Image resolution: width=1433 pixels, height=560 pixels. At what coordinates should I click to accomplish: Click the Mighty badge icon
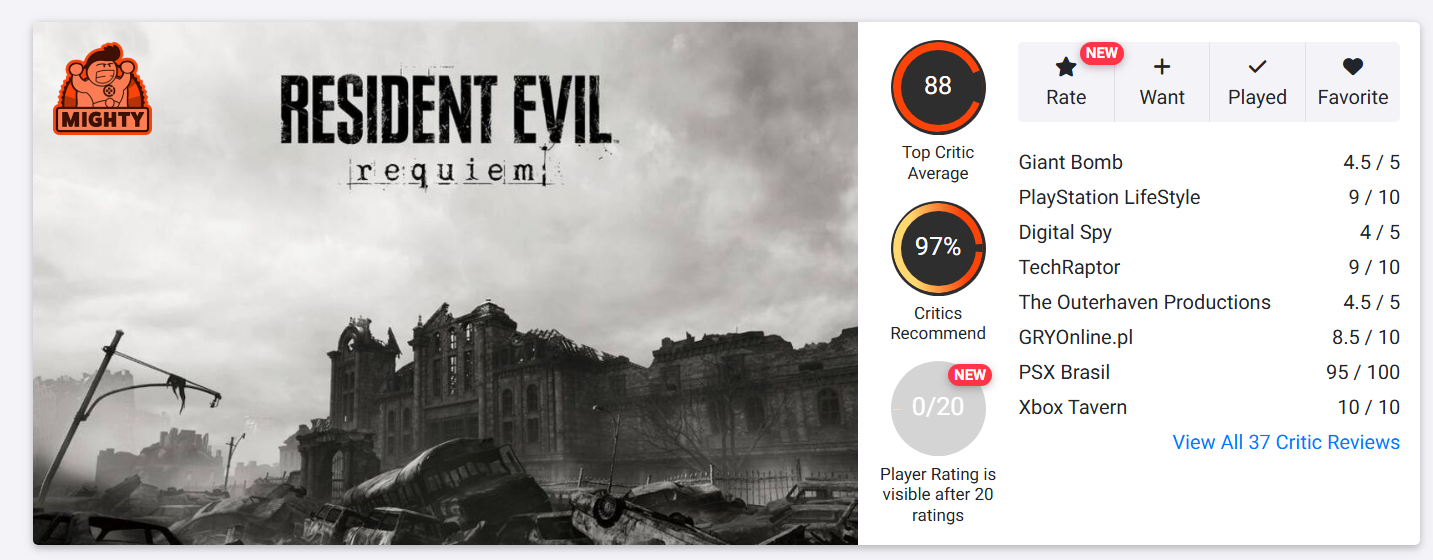click(102, 89)
